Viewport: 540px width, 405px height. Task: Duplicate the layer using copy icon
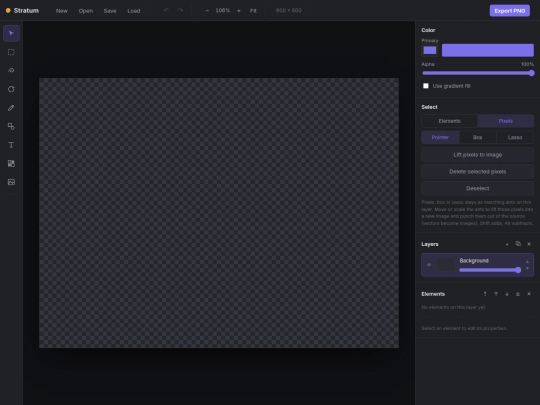click(518, 244)
